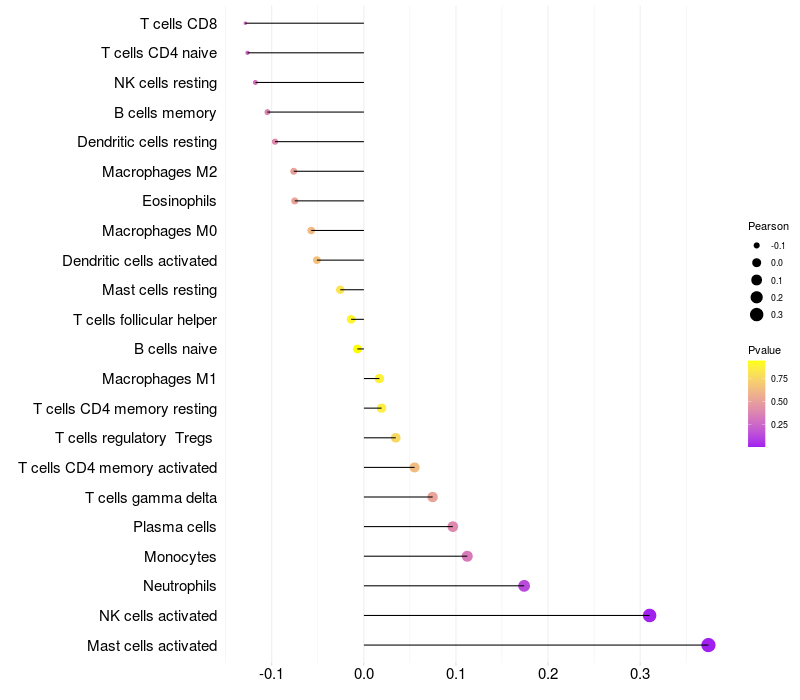Click the "Pvalue" legend title

(x=765, y=350)
